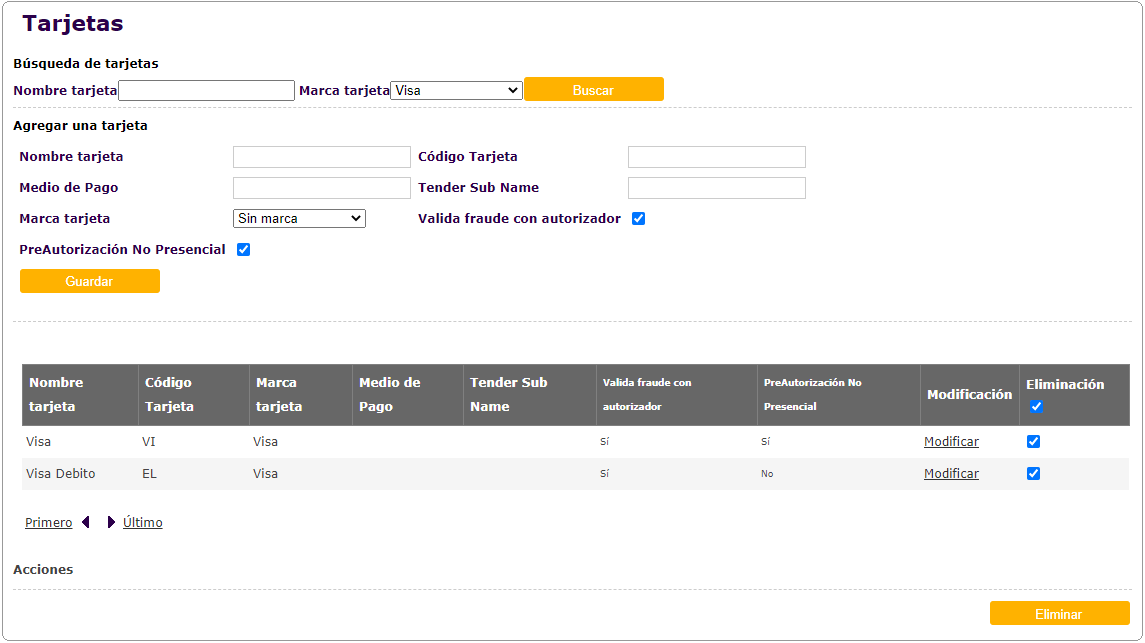This screenshot has height=643, width=1145.
Task: Click Modificar link for Visa Debito
Action: 951,473
